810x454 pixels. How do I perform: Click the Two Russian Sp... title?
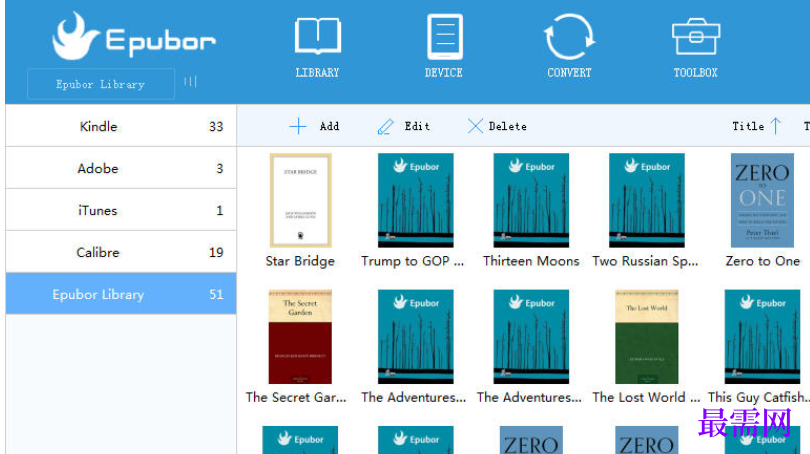[645, 261]
